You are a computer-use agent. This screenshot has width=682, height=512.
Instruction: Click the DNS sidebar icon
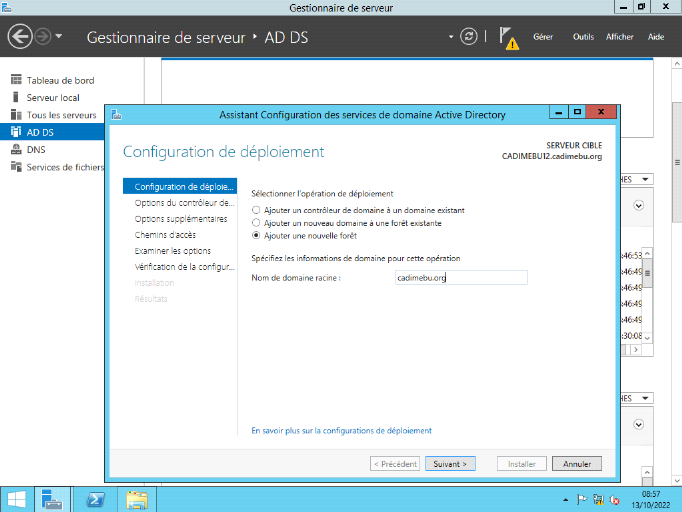pyautogui.click(x=16, y=149)
